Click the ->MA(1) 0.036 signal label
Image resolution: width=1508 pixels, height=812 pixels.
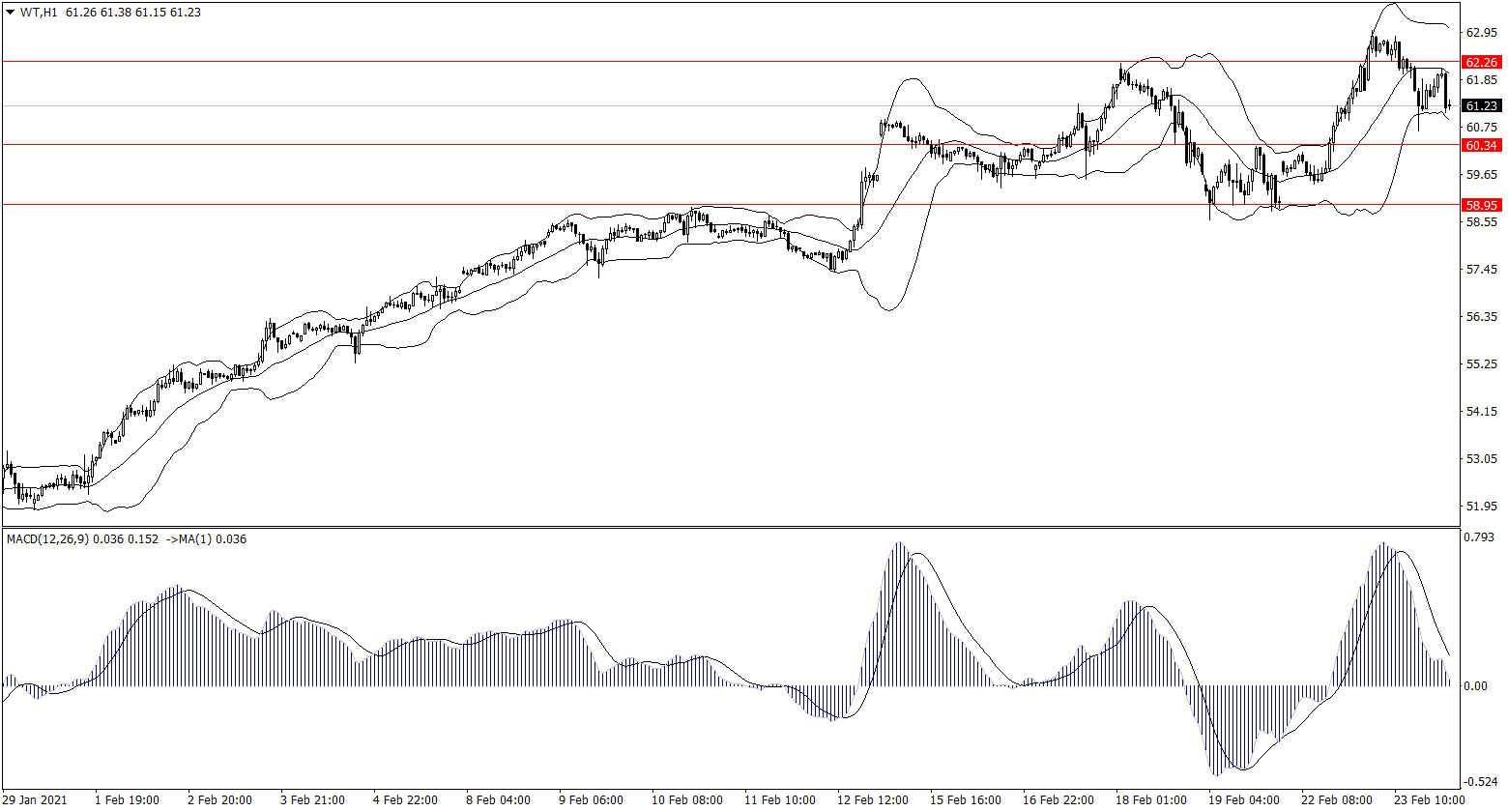tap(206, 539)
